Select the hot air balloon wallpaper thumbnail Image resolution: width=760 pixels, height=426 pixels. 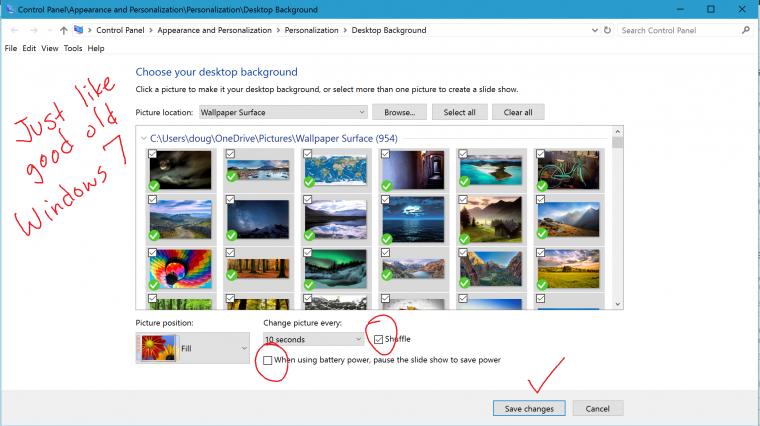(181, 268)
